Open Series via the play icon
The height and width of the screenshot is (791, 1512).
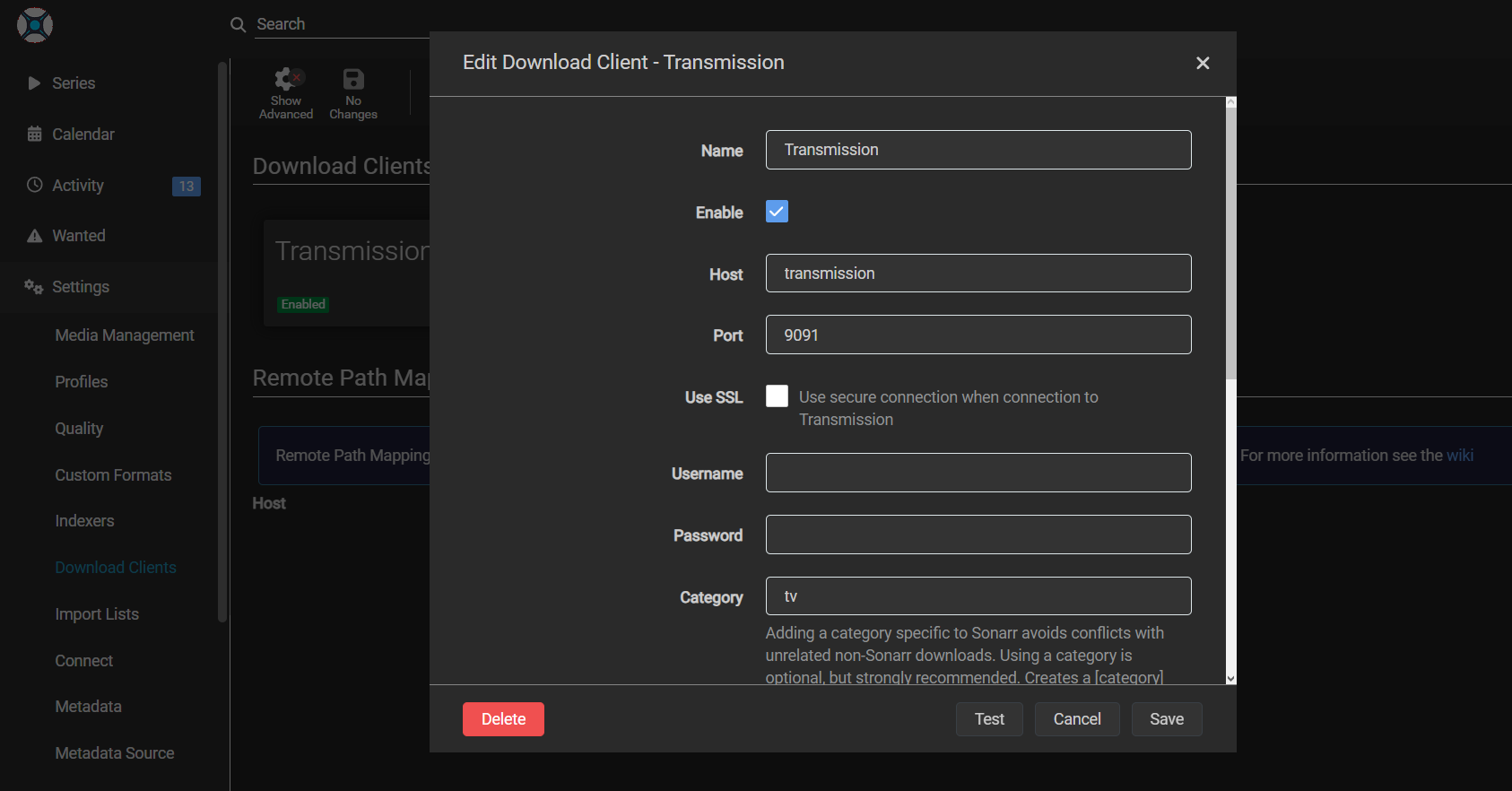[x=34, y=83]
